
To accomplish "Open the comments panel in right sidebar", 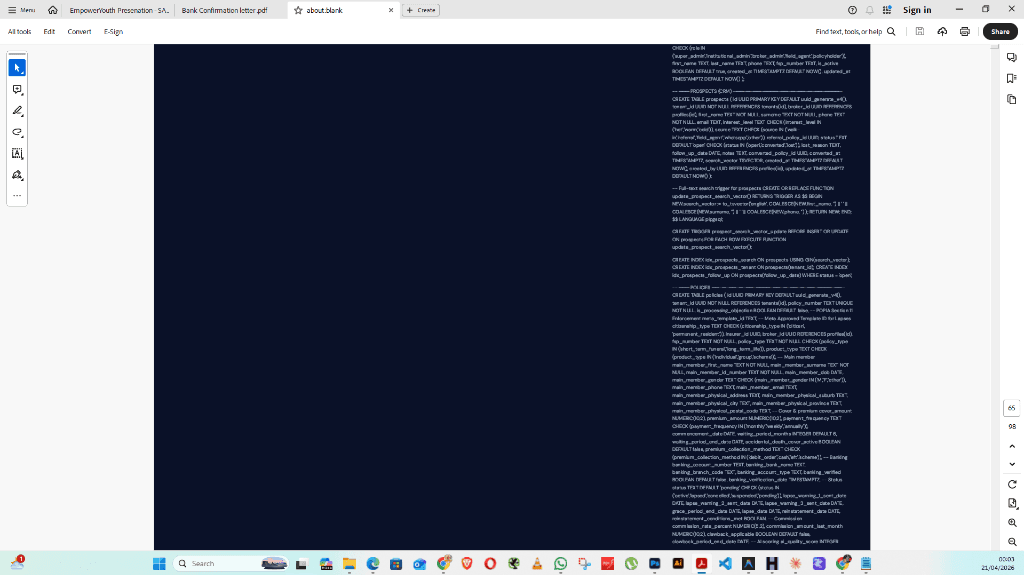I will [1011, 56].
